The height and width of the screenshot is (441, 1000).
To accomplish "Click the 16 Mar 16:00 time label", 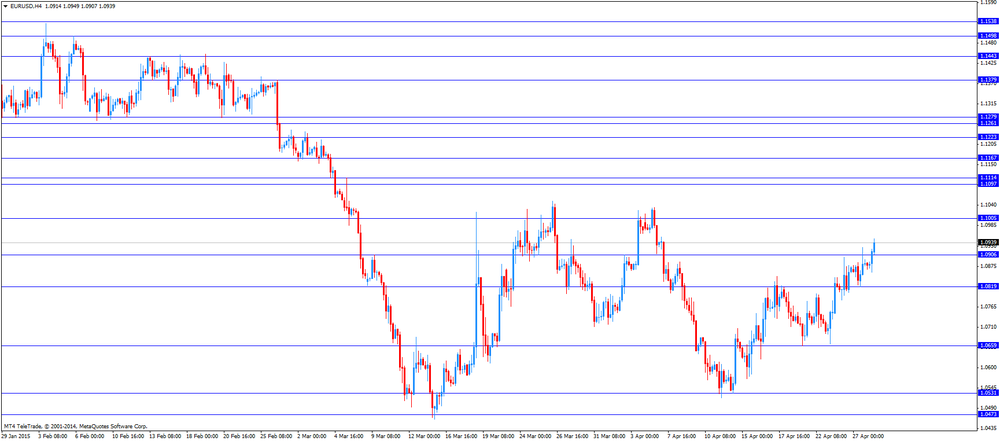I will point(462,436).
